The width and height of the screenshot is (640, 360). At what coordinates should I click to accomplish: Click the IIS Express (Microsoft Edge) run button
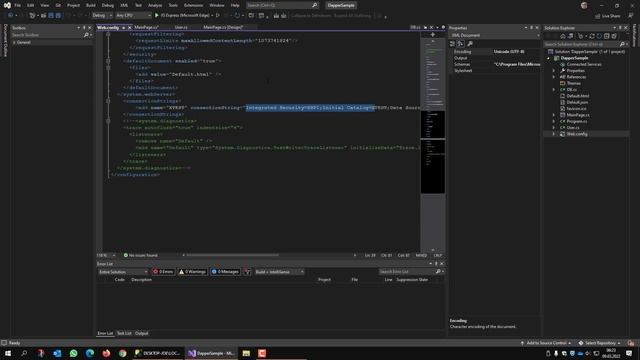tap(184, 16)
